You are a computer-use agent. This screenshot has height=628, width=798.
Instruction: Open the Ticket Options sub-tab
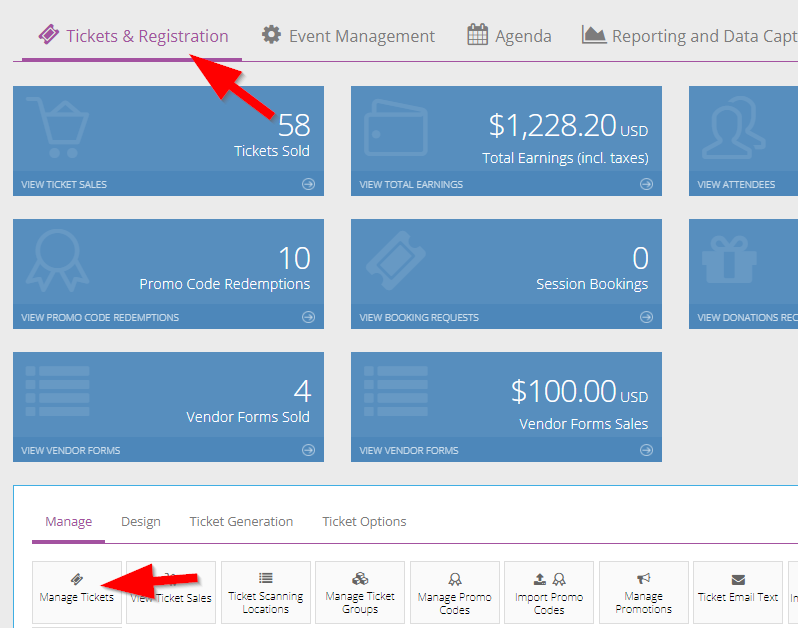pyautogui.click(x=364, y=522)
